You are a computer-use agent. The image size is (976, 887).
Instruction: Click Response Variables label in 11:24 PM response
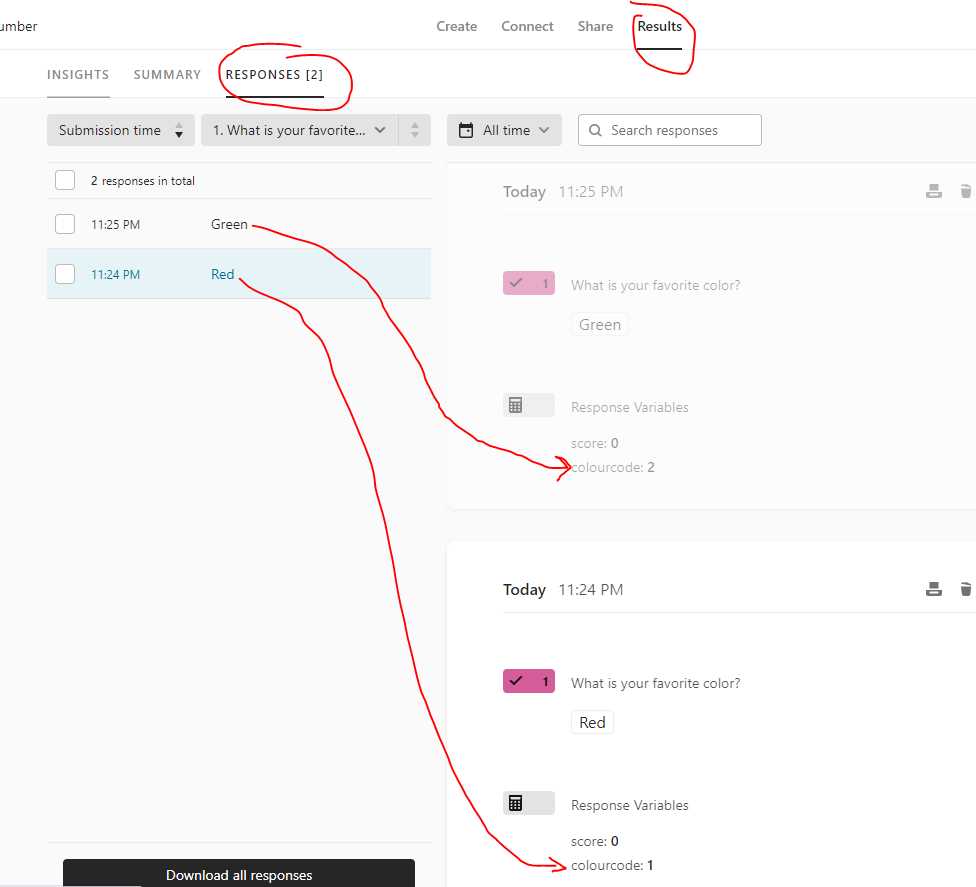click(629, 805)
